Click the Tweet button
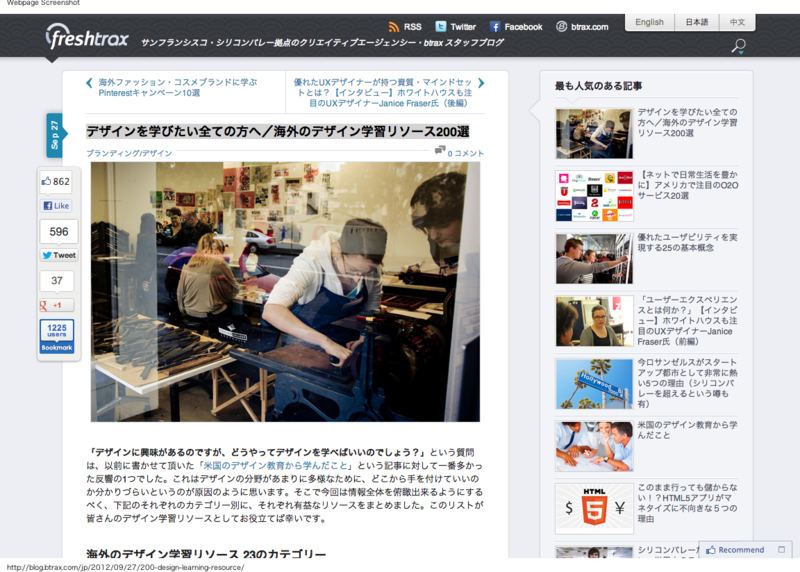Viewport: 800px width, 572px height. (59, 255)
